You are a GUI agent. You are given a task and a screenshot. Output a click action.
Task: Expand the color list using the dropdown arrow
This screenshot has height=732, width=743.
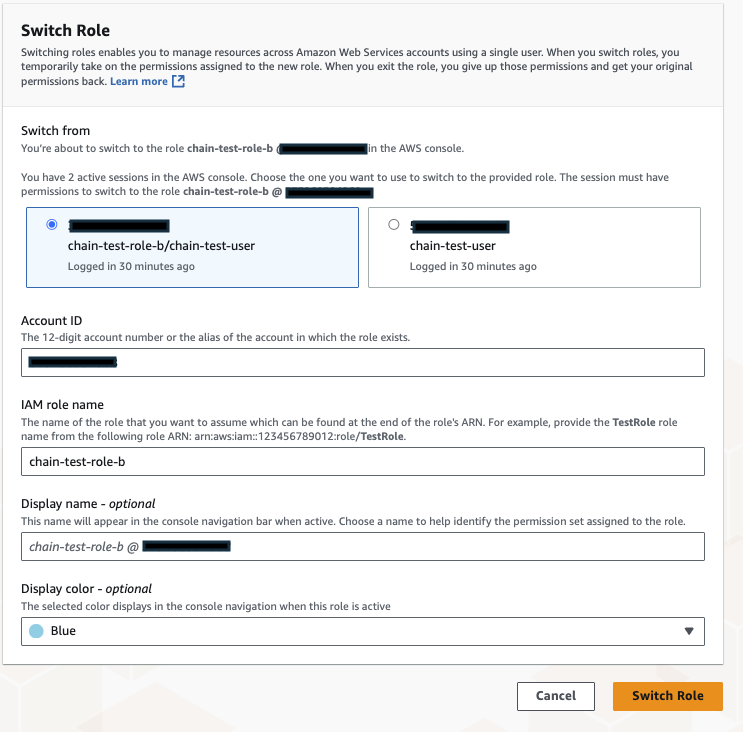(688, 631)
